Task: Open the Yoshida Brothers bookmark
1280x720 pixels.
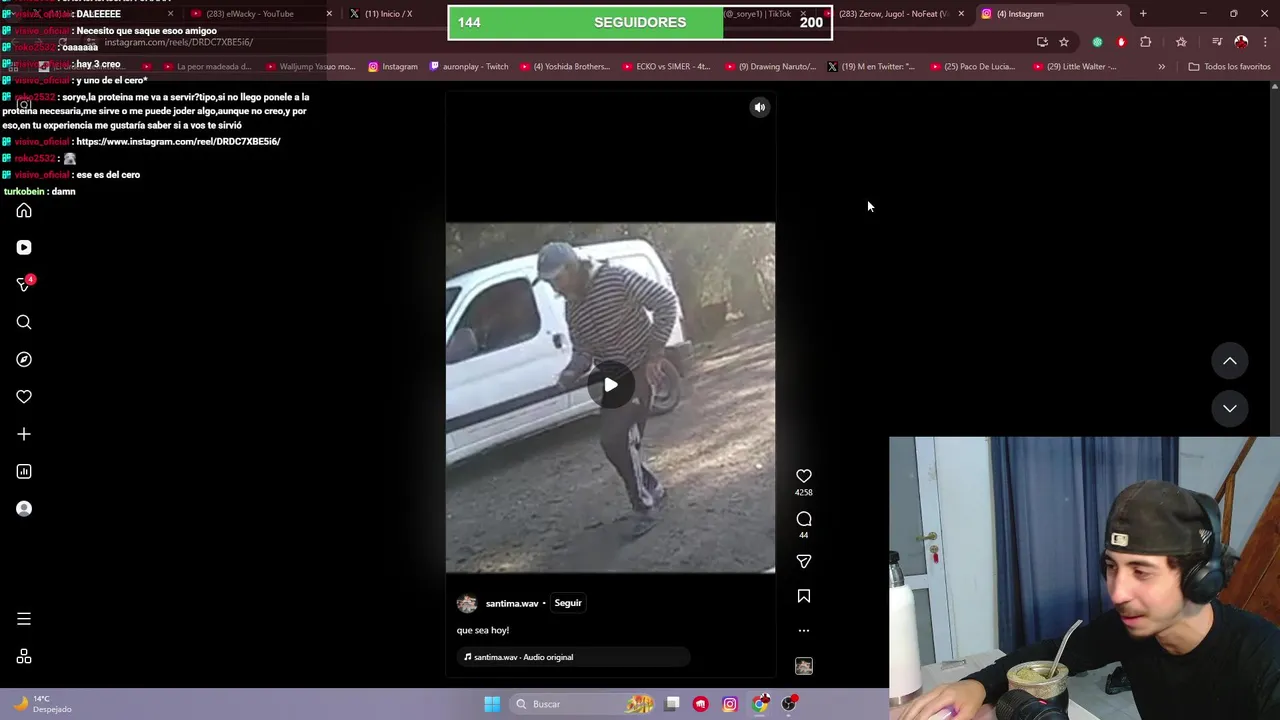Action: point(565,67)
